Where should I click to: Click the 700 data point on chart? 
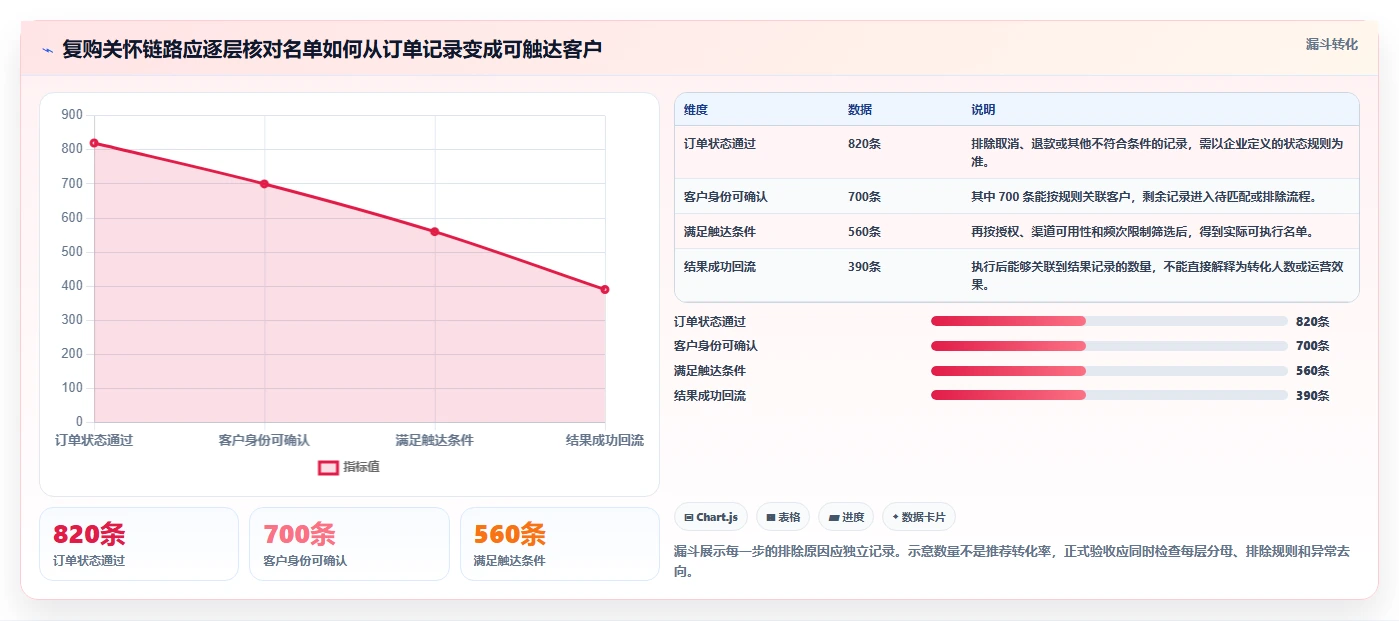pos(264,184)
